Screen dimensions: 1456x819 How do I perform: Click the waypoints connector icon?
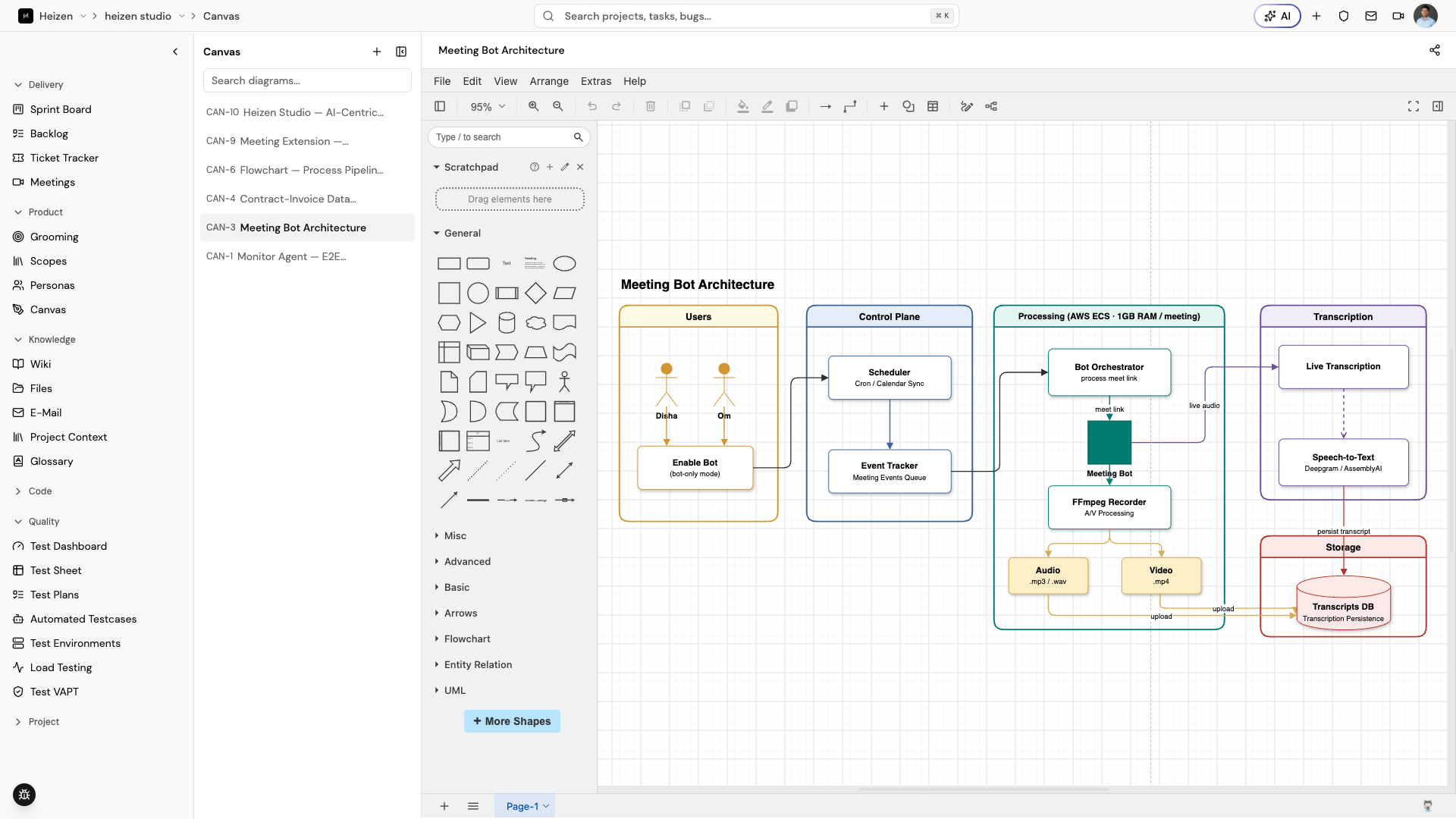coord(850,107)
